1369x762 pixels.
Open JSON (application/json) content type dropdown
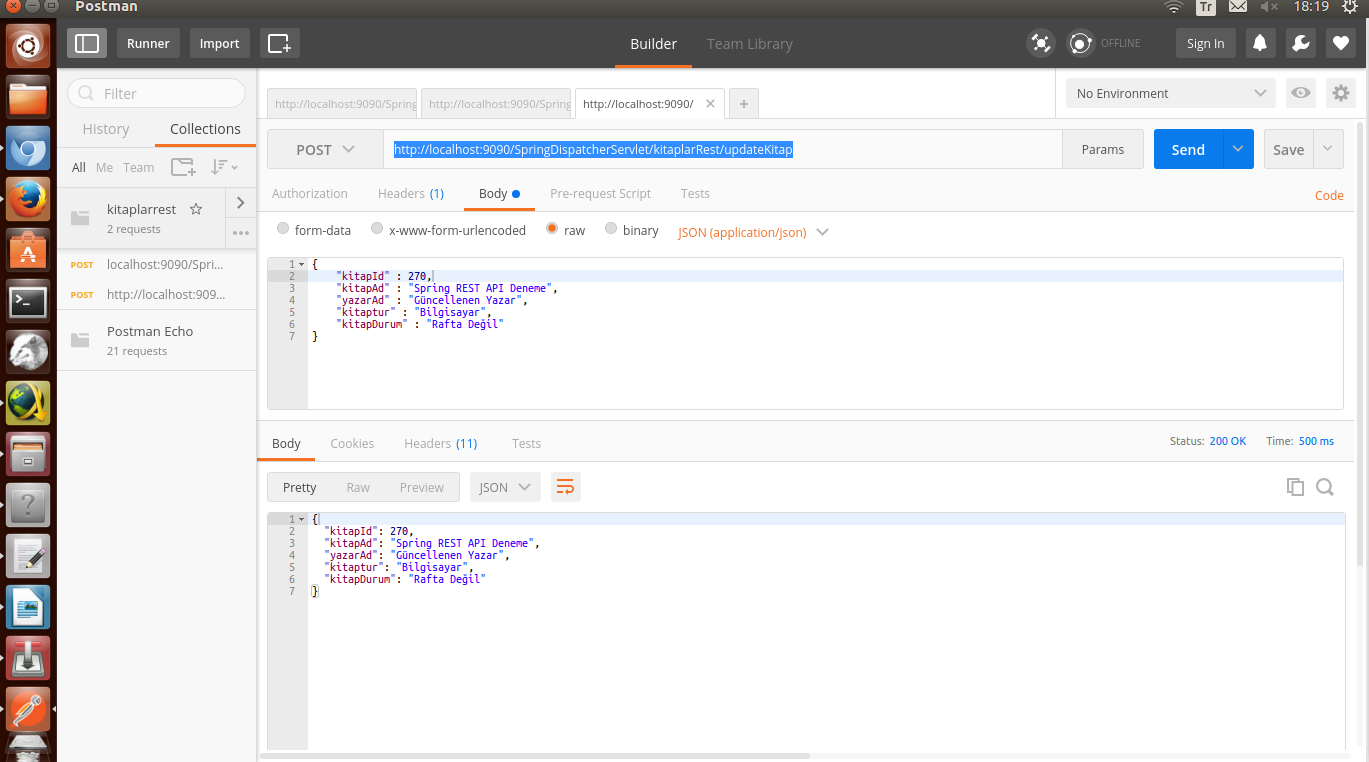point(753,232)
